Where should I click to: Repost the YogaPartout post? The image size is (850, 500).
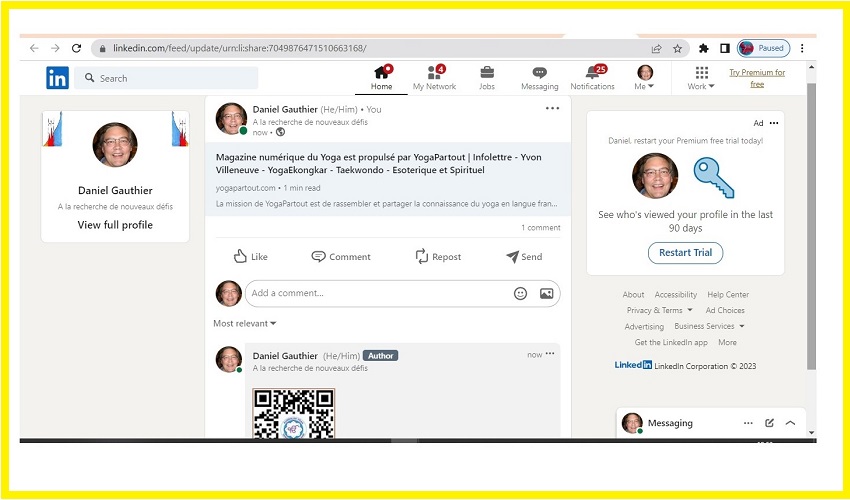[438, 257]
